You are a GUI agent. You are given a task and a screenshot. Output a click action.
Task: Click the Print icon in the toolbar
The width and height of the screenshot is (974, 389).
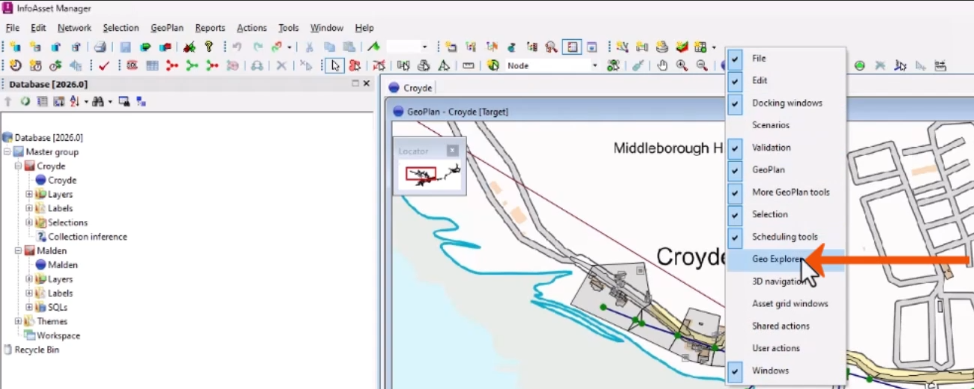coord(100,47)
